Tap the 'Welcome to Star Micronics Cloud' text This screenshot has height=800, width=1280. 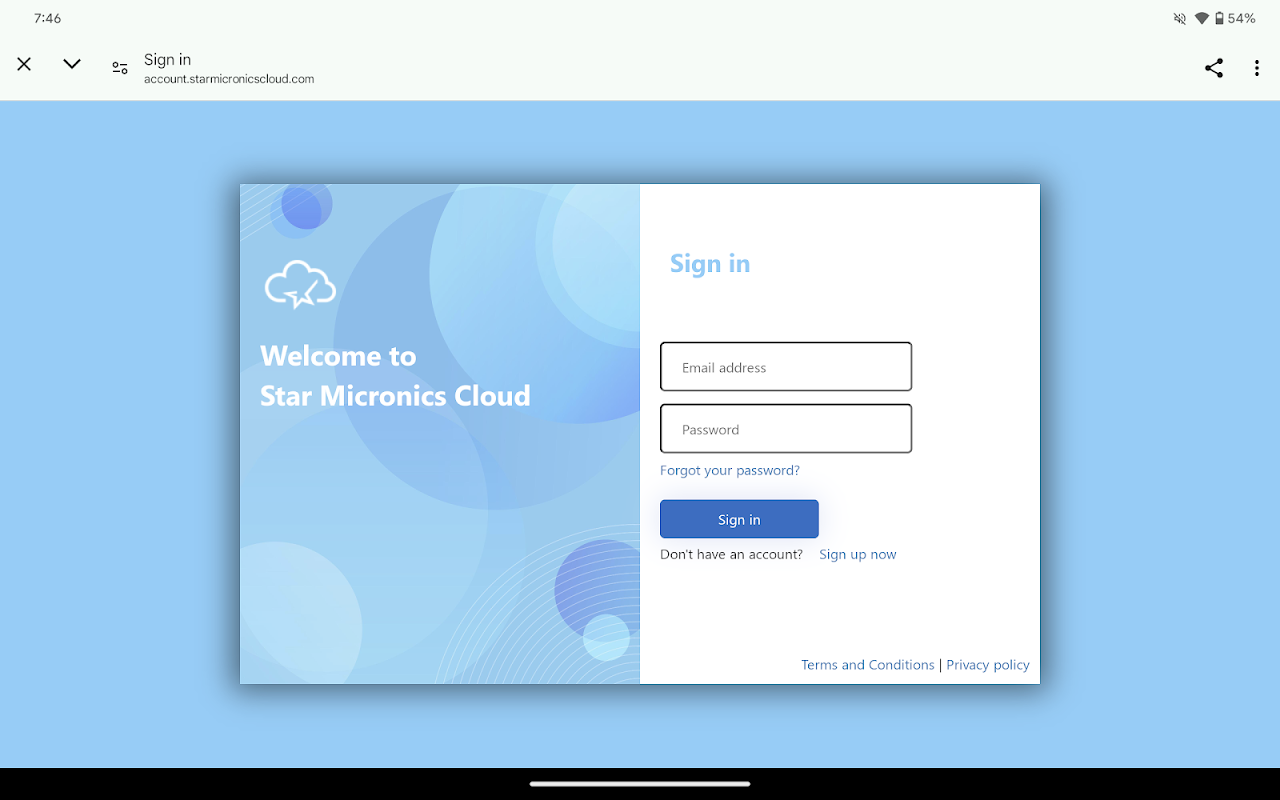click(395, 376)
